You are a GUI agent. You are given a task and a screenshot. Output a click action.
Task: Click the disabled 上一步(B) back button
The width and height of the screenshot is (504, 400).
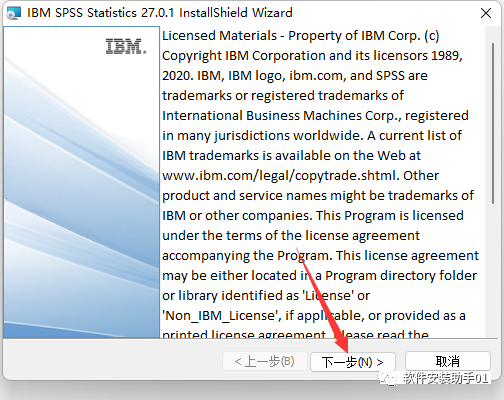(265, 361)
